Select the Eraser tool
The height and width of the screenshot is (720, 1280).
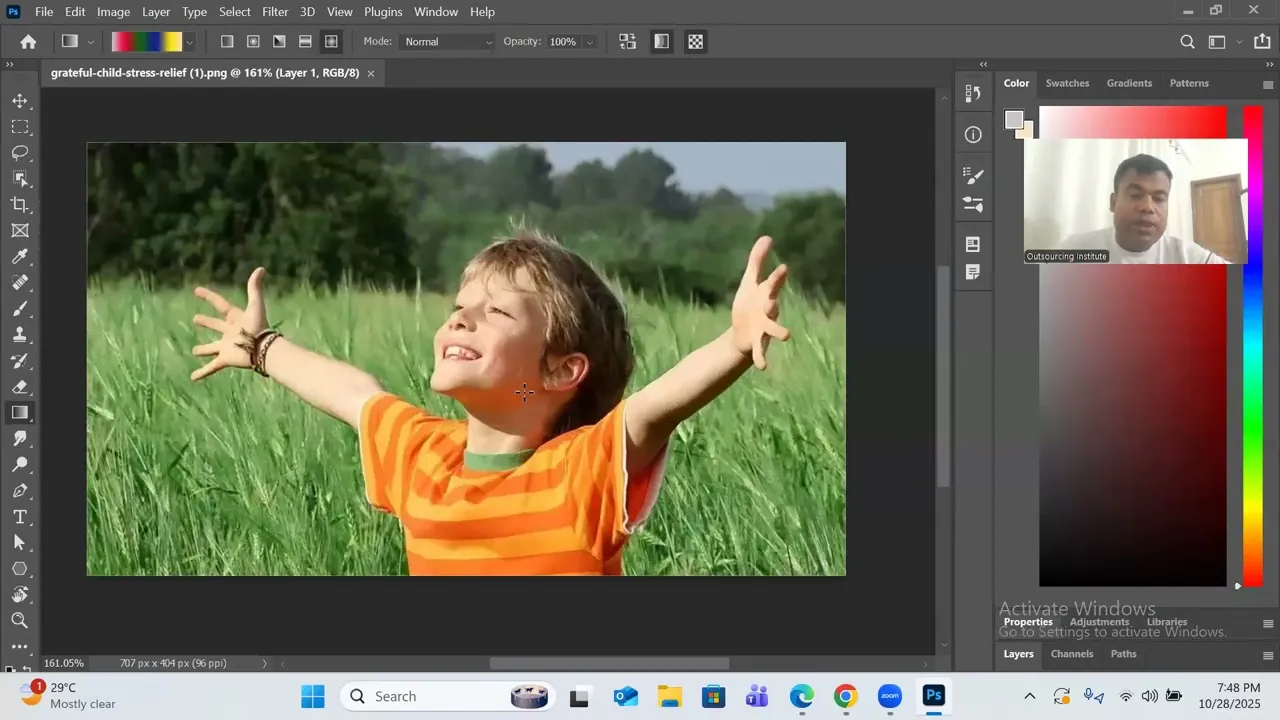click(x=20, y=387)
